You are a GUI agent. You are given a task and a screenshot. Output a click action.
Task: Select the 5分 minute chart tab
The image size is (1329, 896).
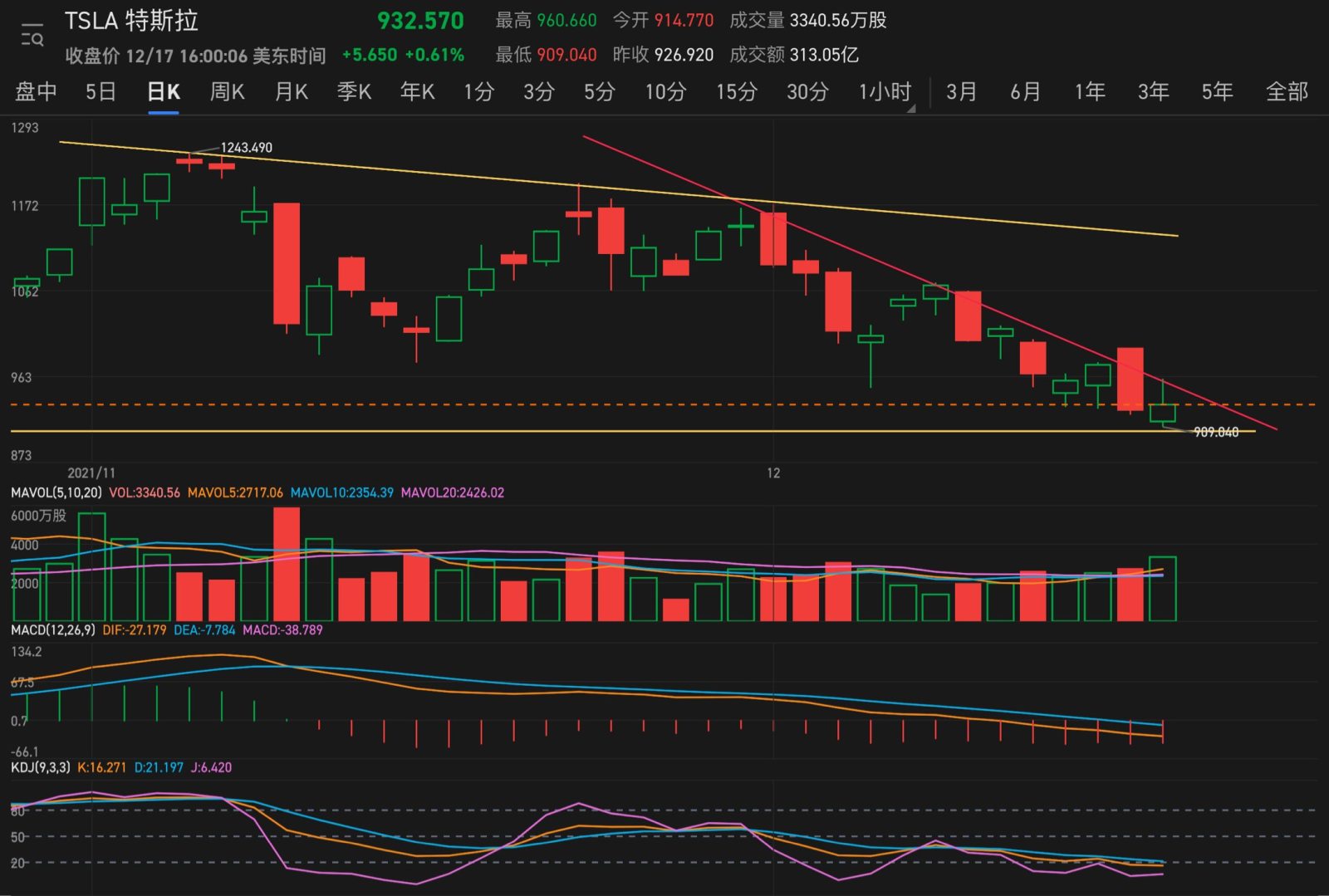pos(599,91)
